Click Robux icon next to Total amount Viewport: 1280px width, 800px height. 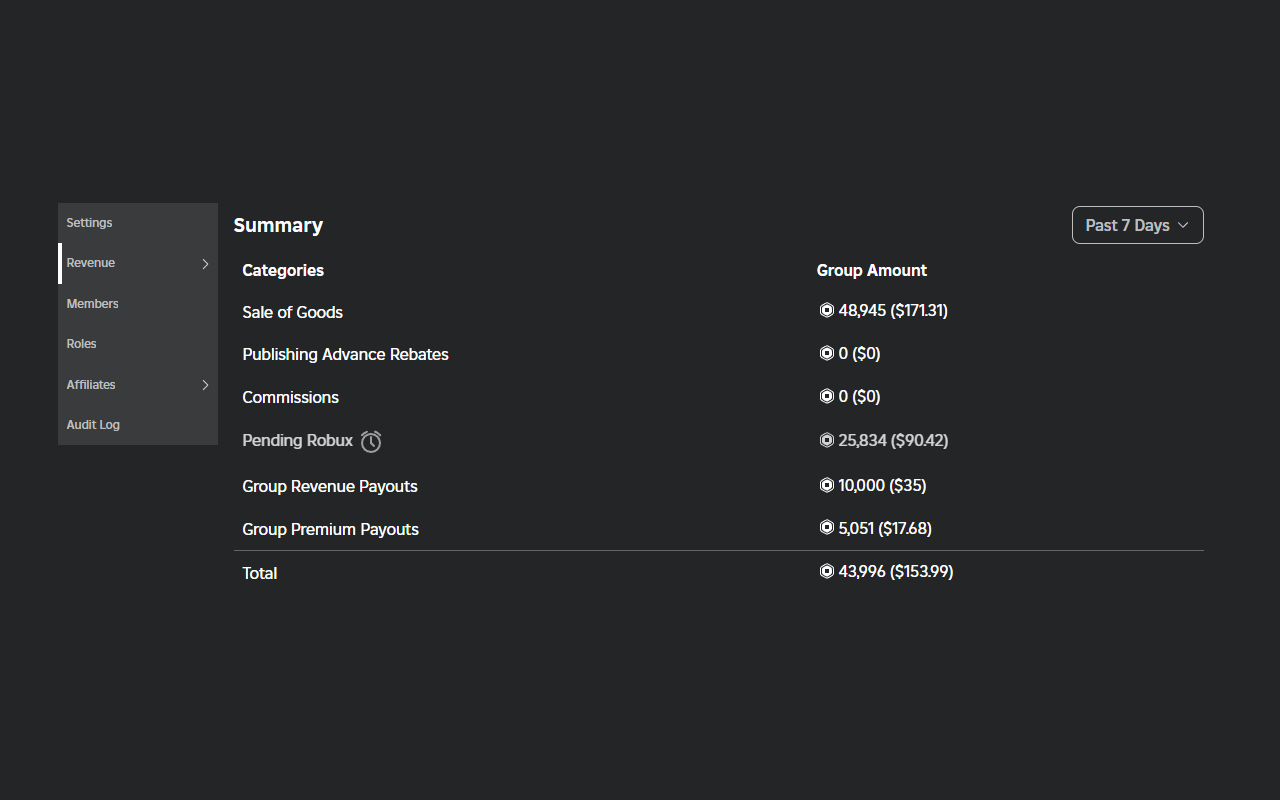tap(826, 571)
